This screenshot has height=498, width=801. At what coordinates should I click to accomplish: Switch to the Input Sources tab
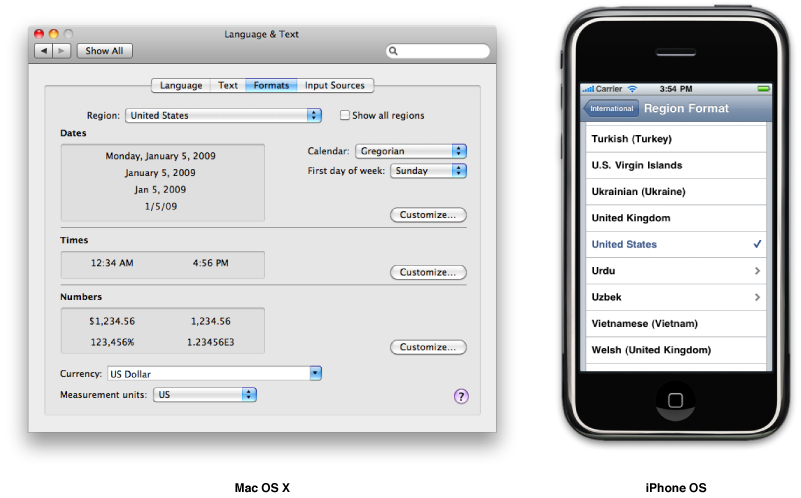pyautogui.click(x=335, y=85)
